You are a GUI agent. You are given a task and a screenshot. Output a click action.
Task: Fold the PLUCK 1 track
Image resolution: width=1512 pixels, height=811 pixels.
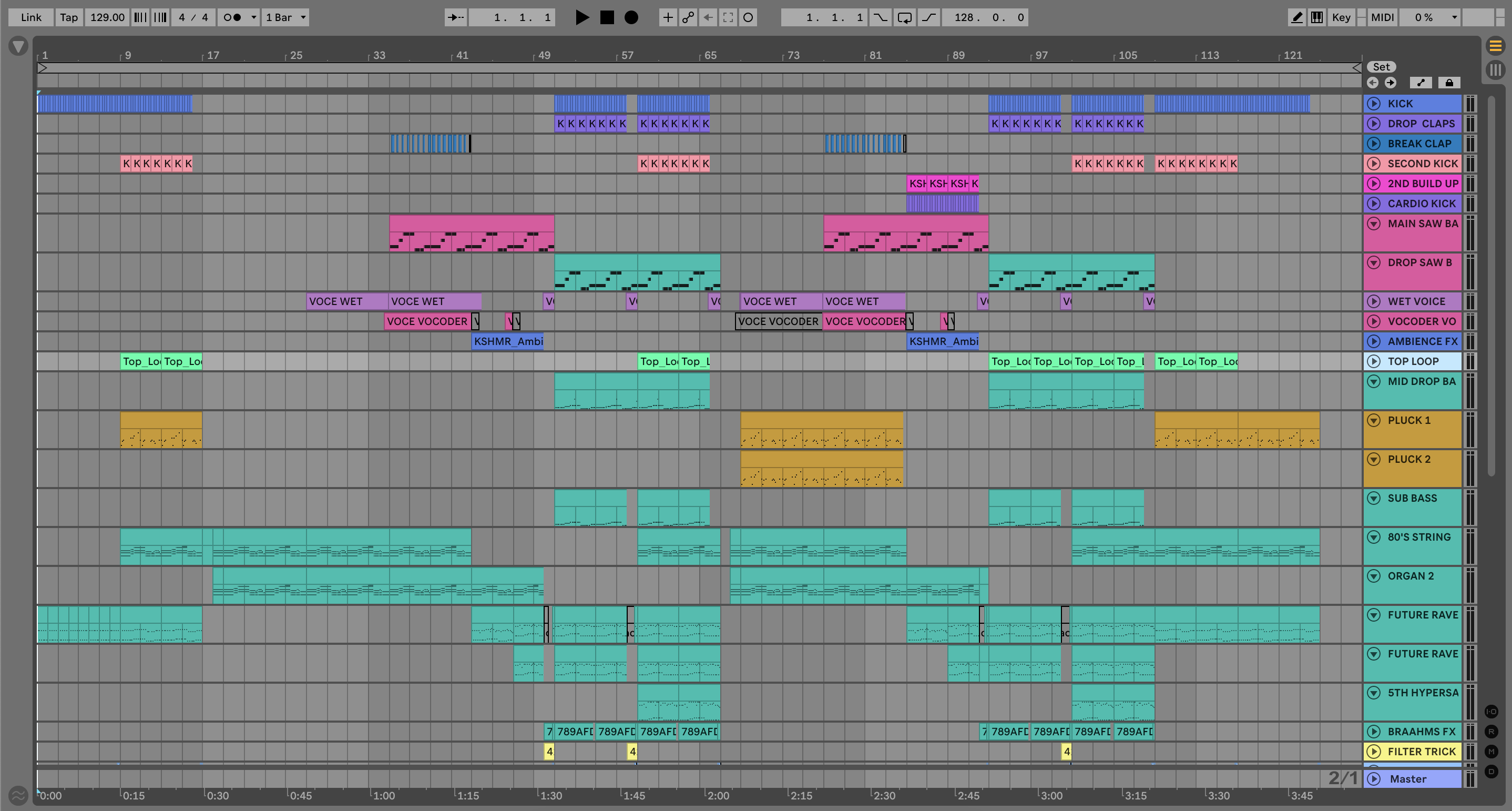coord(1374,420)
